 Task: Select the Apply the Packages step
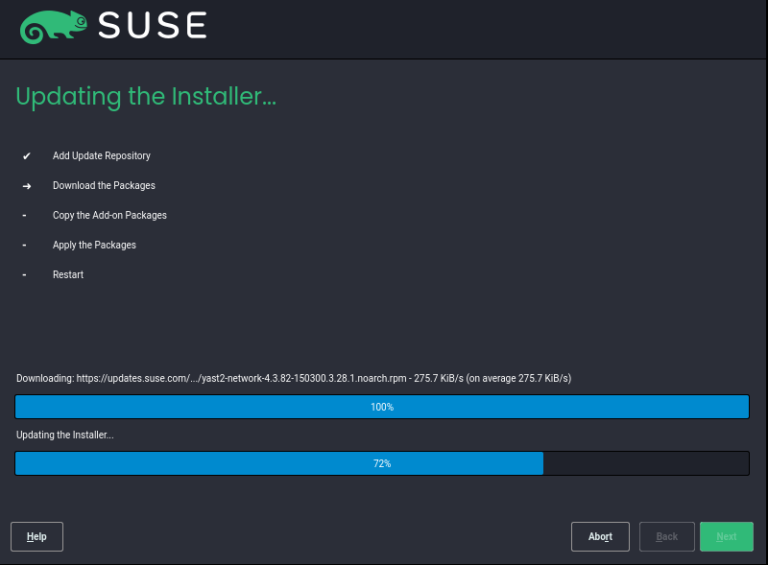(94, 245)
